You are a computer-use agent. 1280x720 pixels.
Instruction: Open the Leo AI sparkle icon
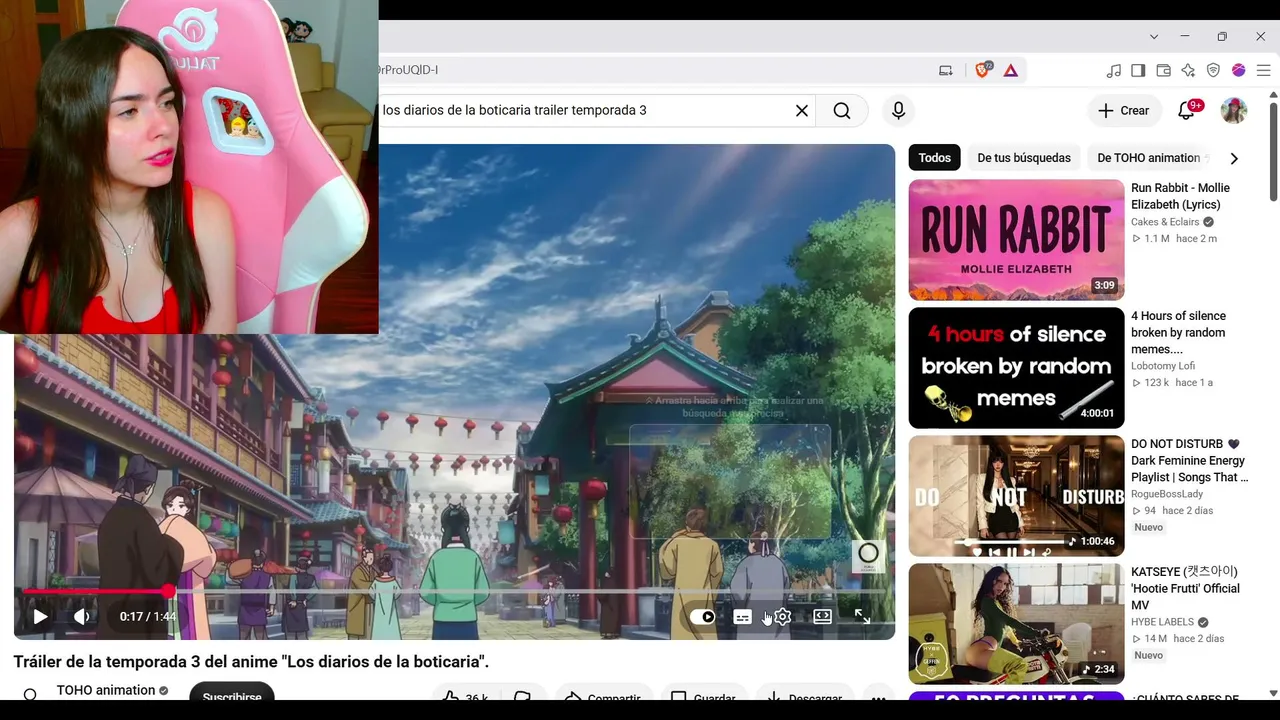pos(1188,70)
